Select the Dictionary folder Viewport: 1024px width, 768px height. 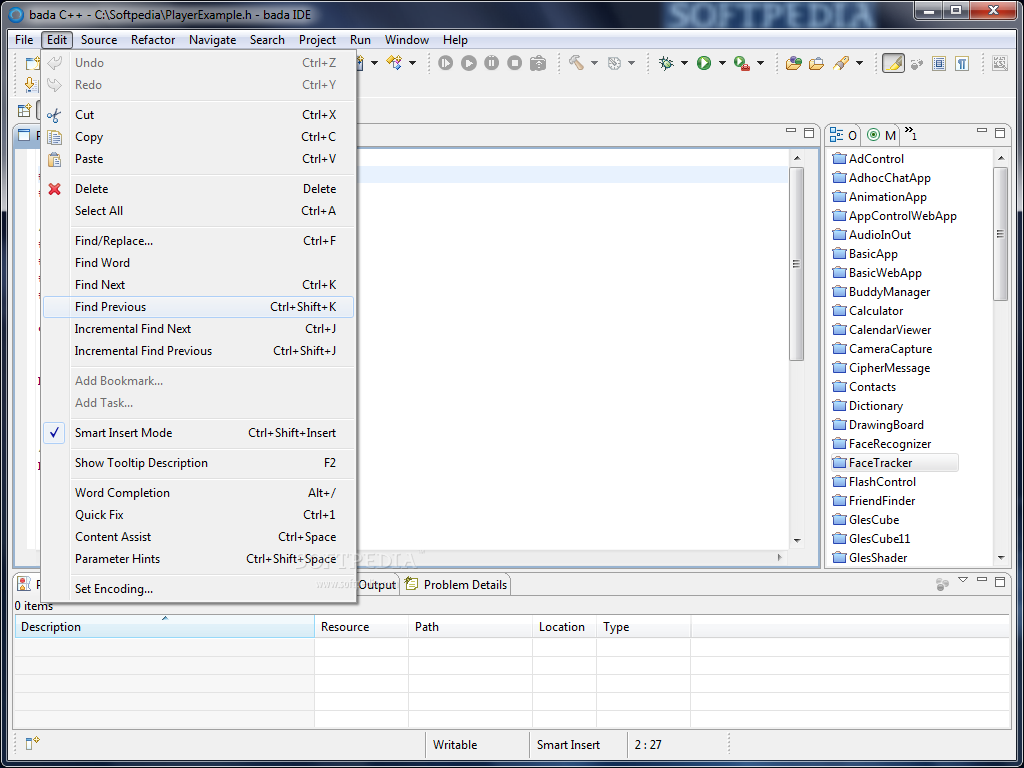[867, 406]
